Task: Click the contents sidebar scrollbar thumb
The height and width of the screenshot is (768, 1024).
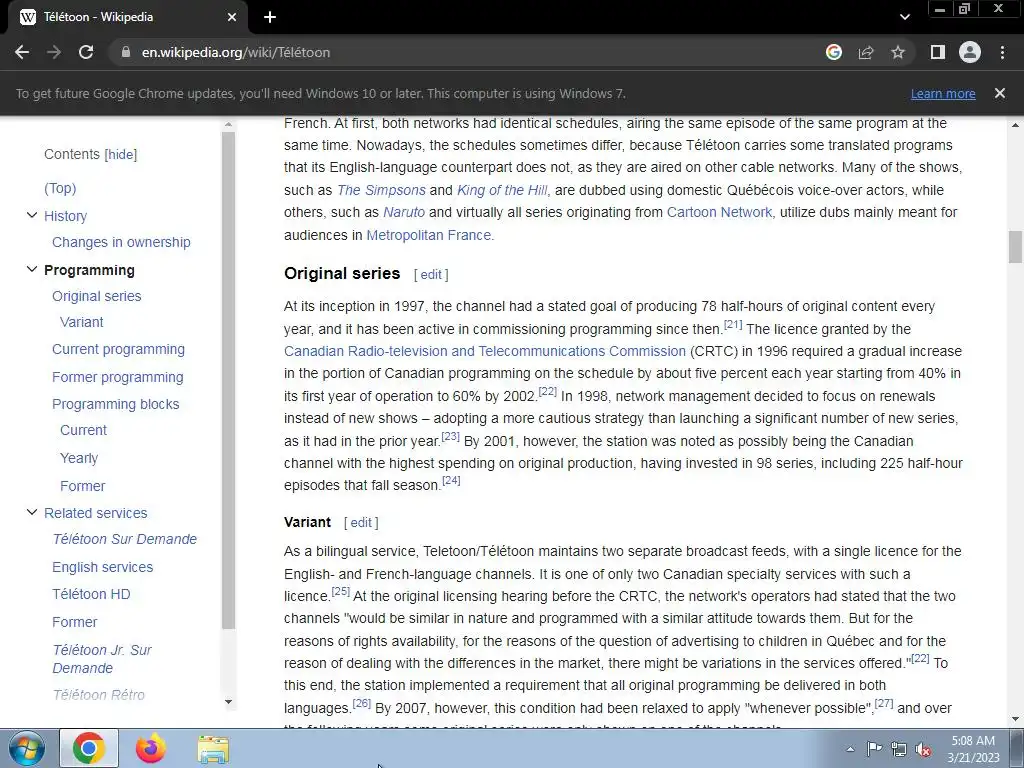Action: pos(228,380)
